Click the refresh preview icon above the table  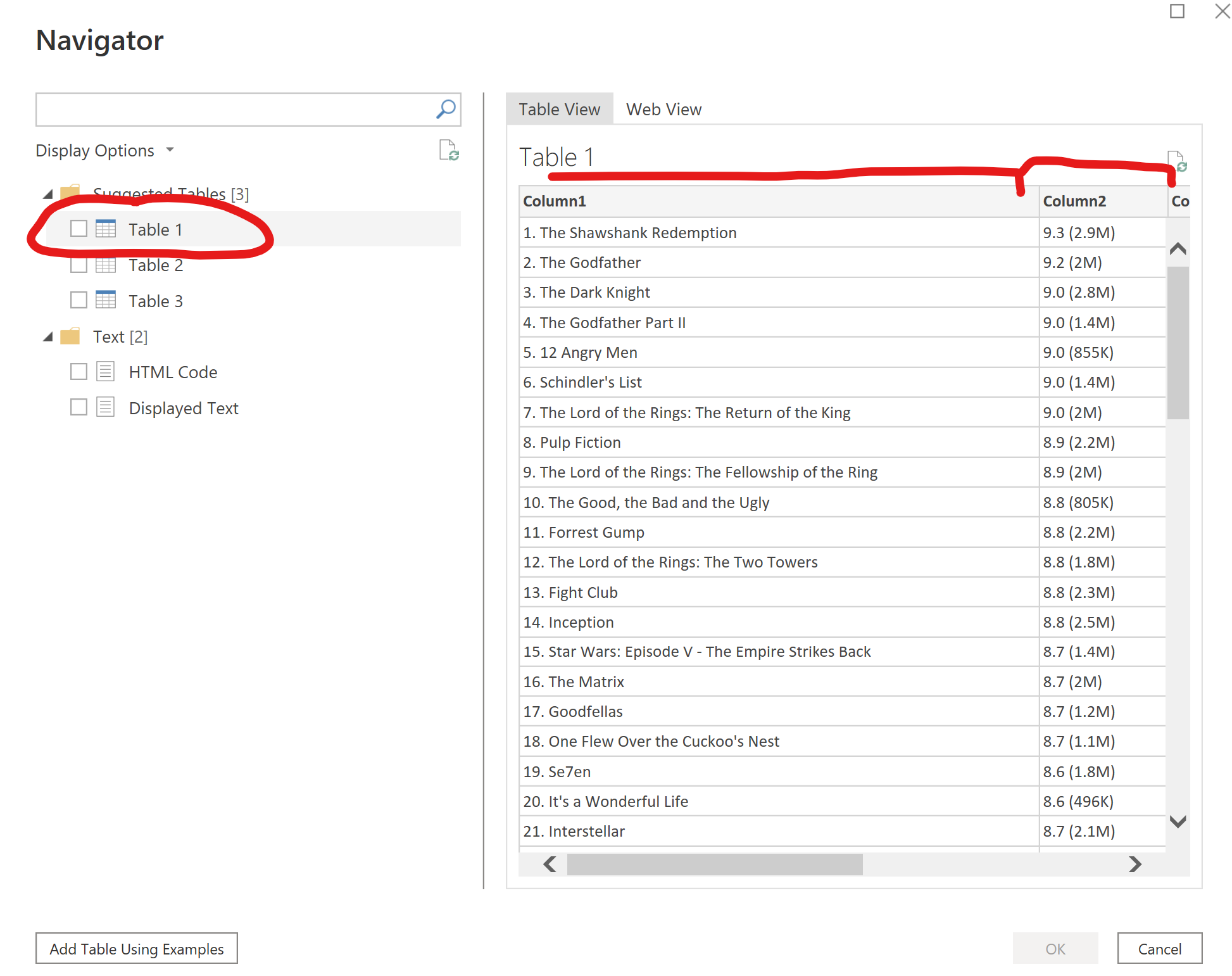(x=1177, y=161)
